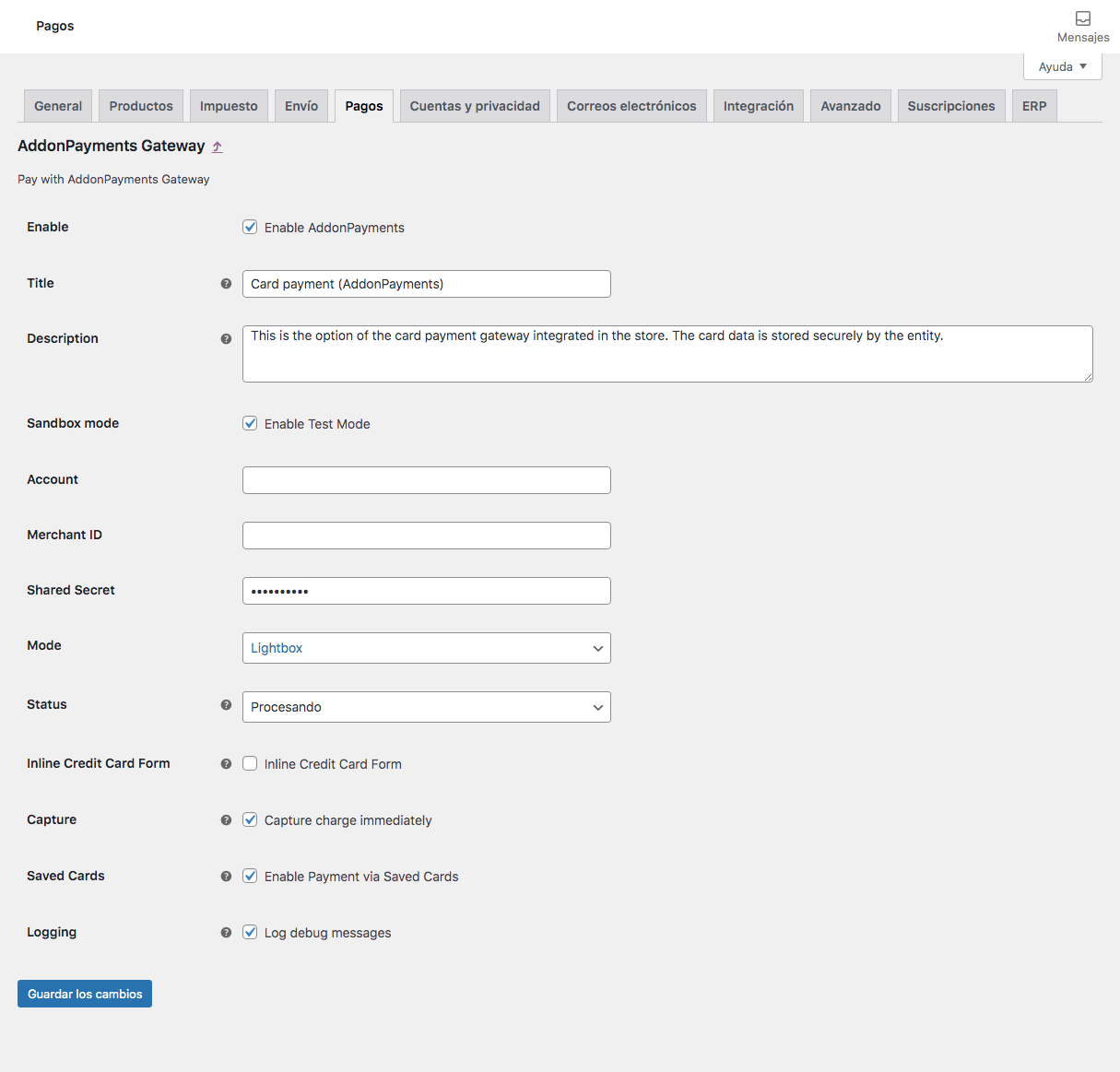Click help icon for Inline Credit Card Form
The width and height of the screenshot is (1120, 1072).
(226, 764)
